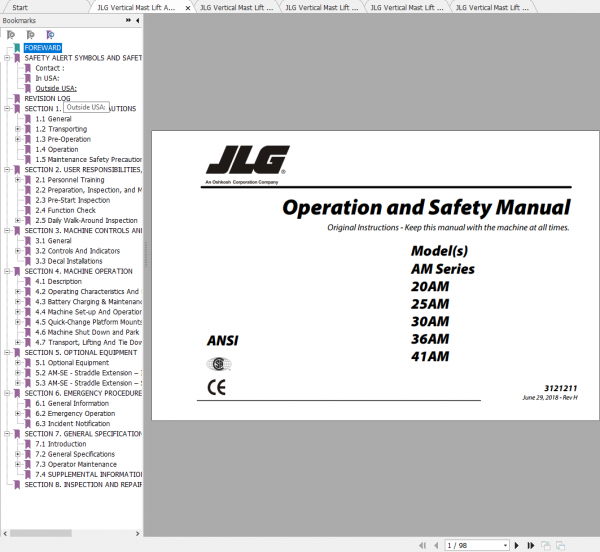This screenshot has width=600, height=552.
Task: Click the FOREWARD bookmark icon
Action: [x=17, y=48]
